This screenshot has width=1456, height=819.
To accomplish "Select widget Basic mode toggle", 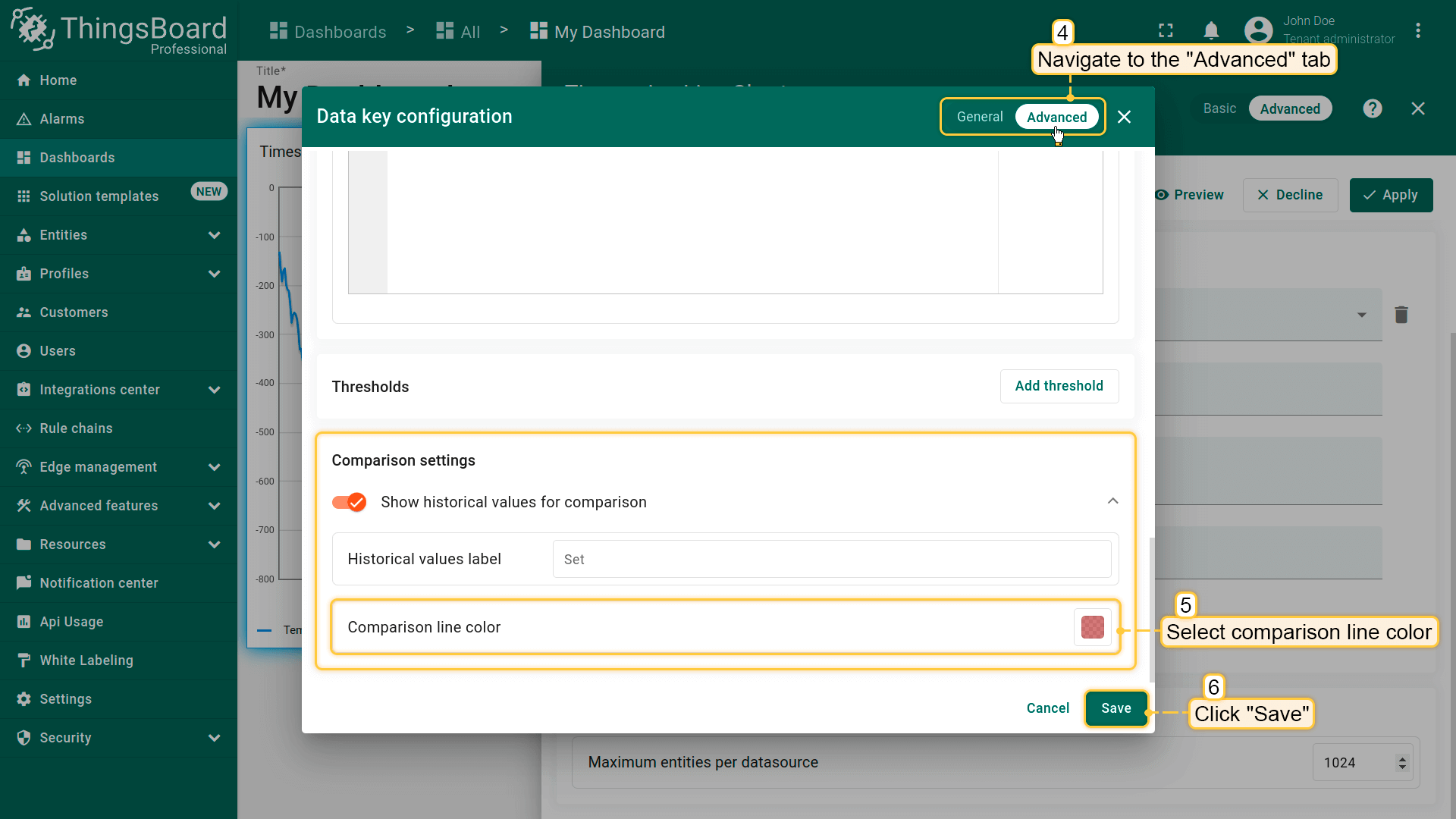I will [x=1219, y=108].
